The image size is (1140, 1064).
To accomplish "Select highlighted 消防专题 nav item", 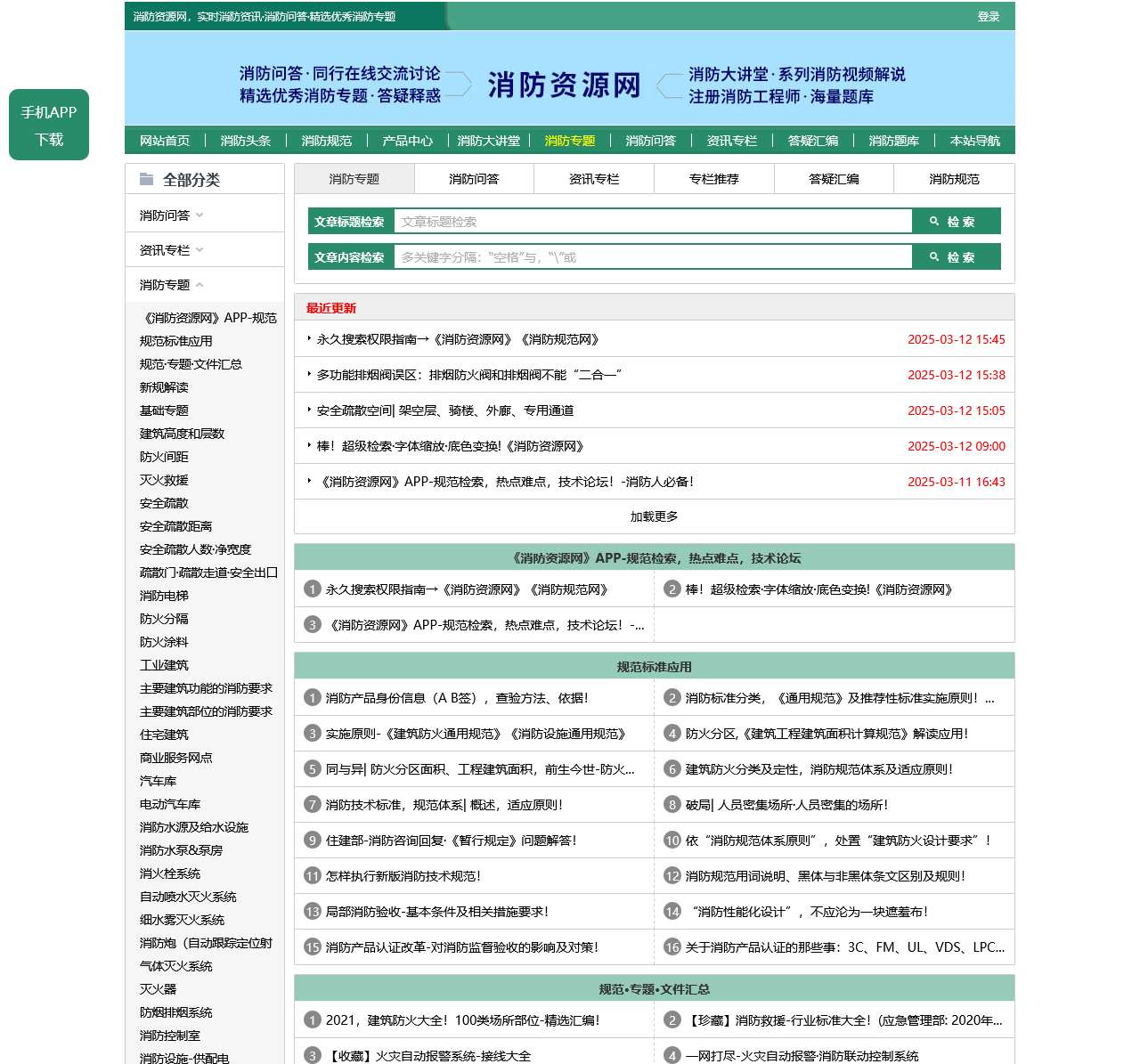I will click(x=570, y=141).
